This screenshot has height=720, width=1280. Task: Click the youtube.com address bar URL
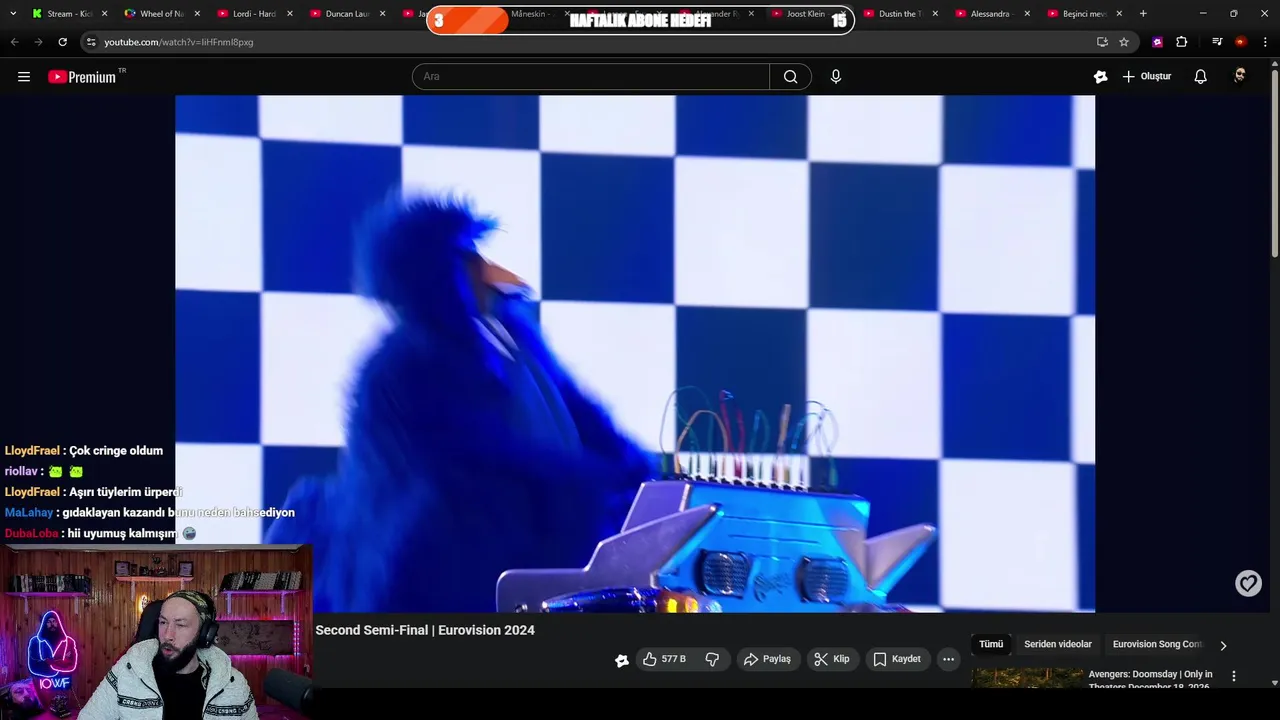tap(179, 42)
